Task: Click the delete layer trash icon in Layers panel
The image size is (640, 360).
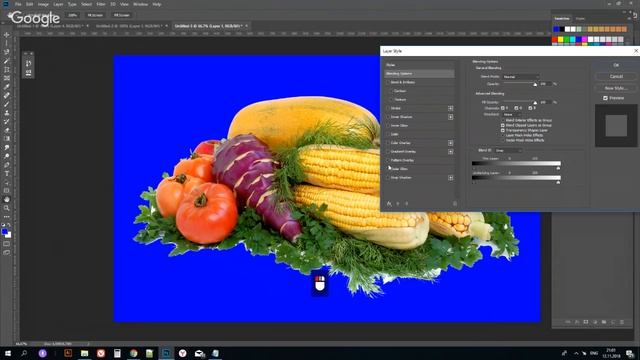Action: [622, 322]
